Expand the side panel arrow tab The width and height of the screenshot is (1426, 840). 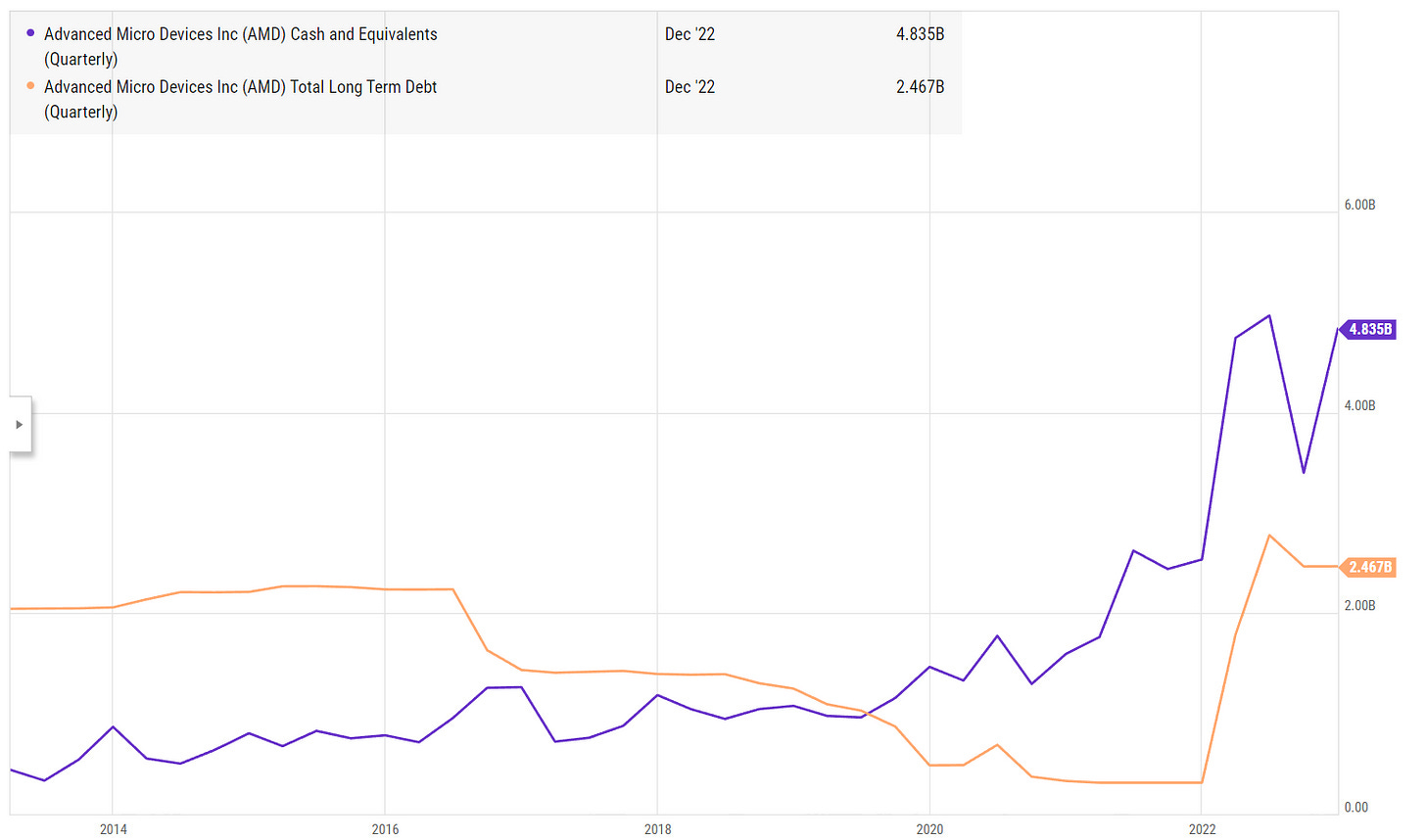[20, 425]
